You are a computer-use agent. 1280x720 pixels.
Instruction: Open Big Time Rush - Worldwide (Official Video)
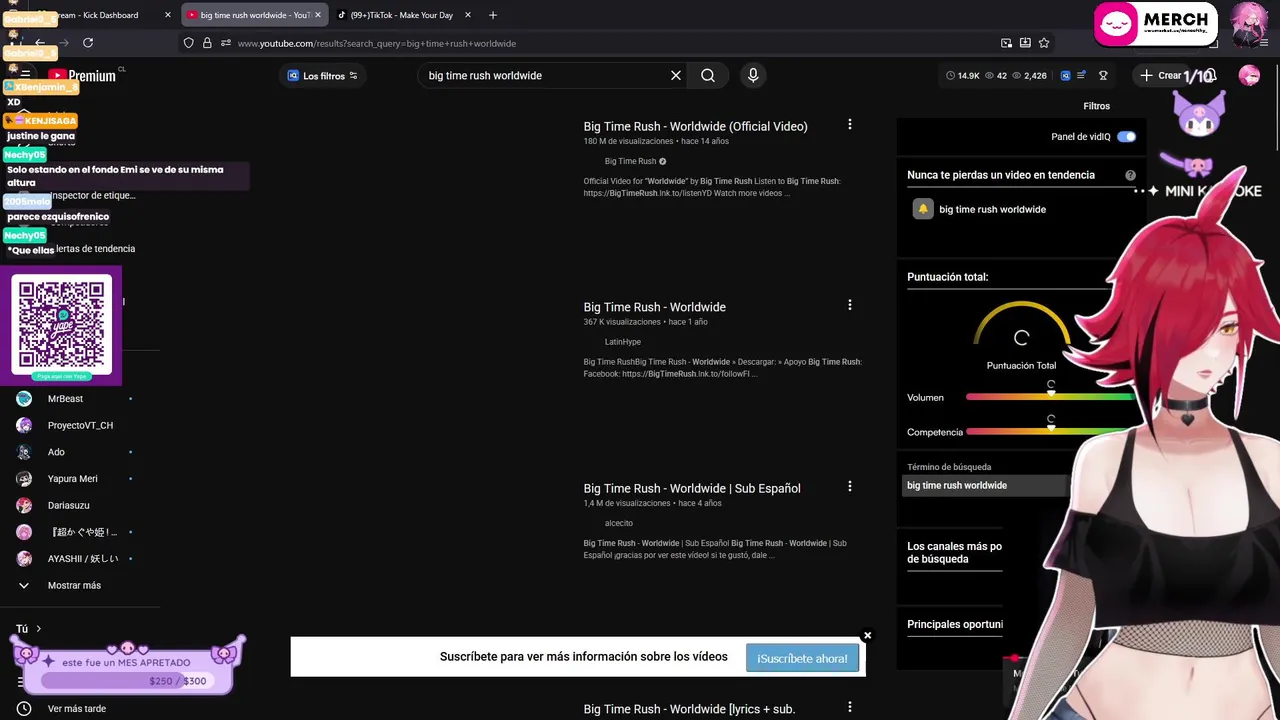(695, 127)
